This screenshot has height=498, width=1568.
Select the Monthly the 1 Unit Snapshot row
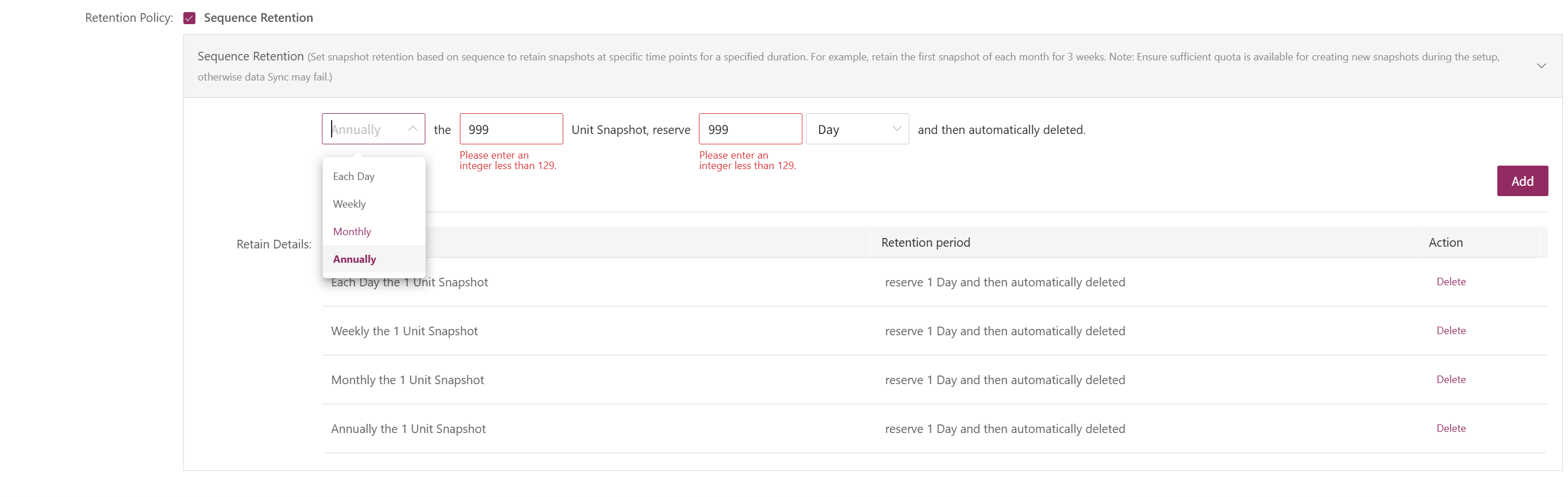point(935,380)
